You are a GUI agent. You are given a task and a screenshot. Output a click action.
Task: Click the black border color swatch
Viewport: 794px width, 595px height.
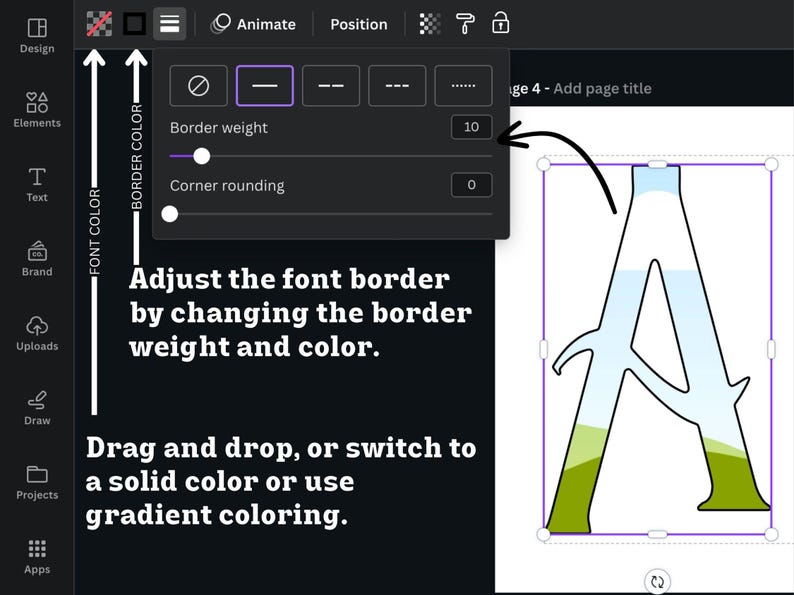[135, 24]
